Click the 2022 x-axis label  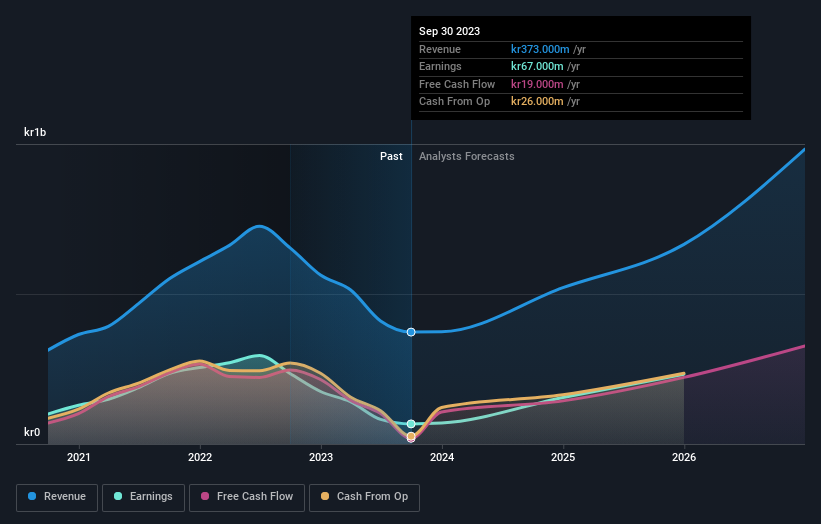point(200,458)
